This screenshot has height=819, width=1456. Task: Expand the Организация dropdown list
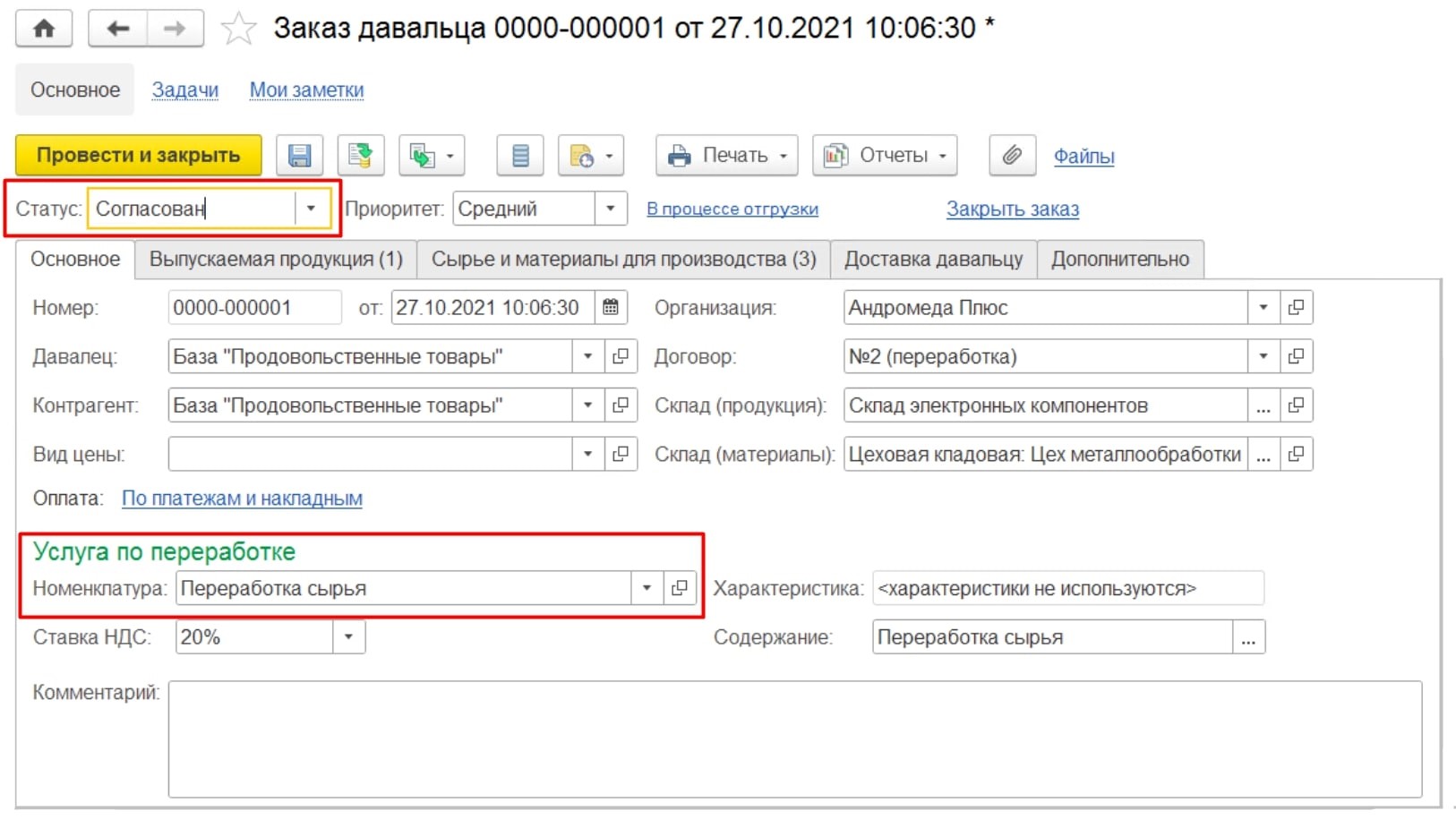tap(1263, 308)
